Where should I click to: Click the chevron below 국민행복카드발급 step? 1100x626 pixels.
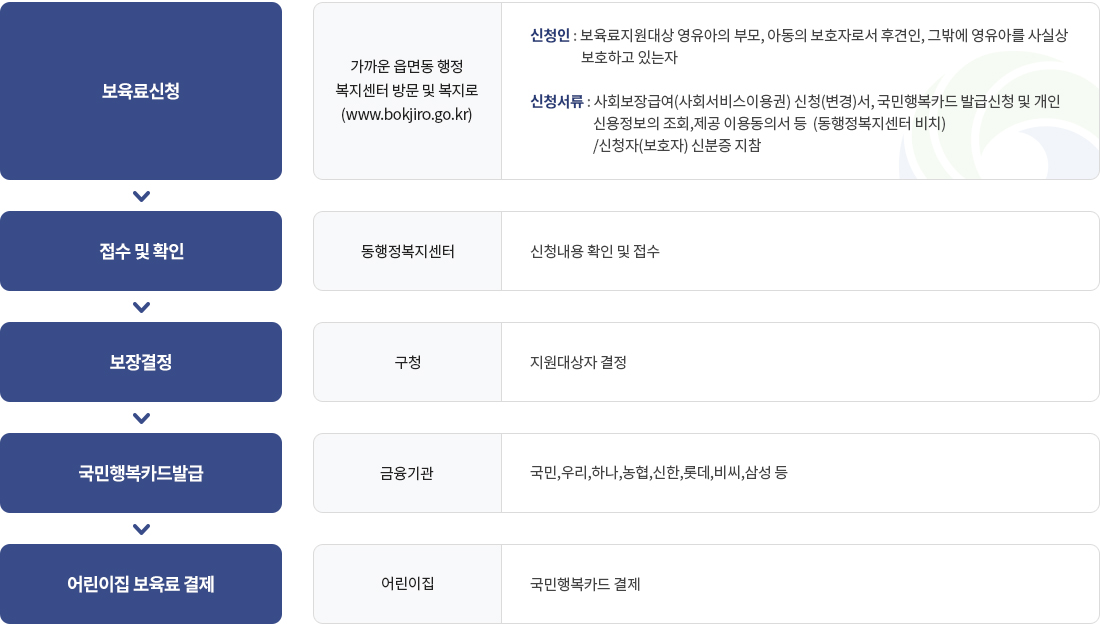pyautogui.click(x=141, y=529)
